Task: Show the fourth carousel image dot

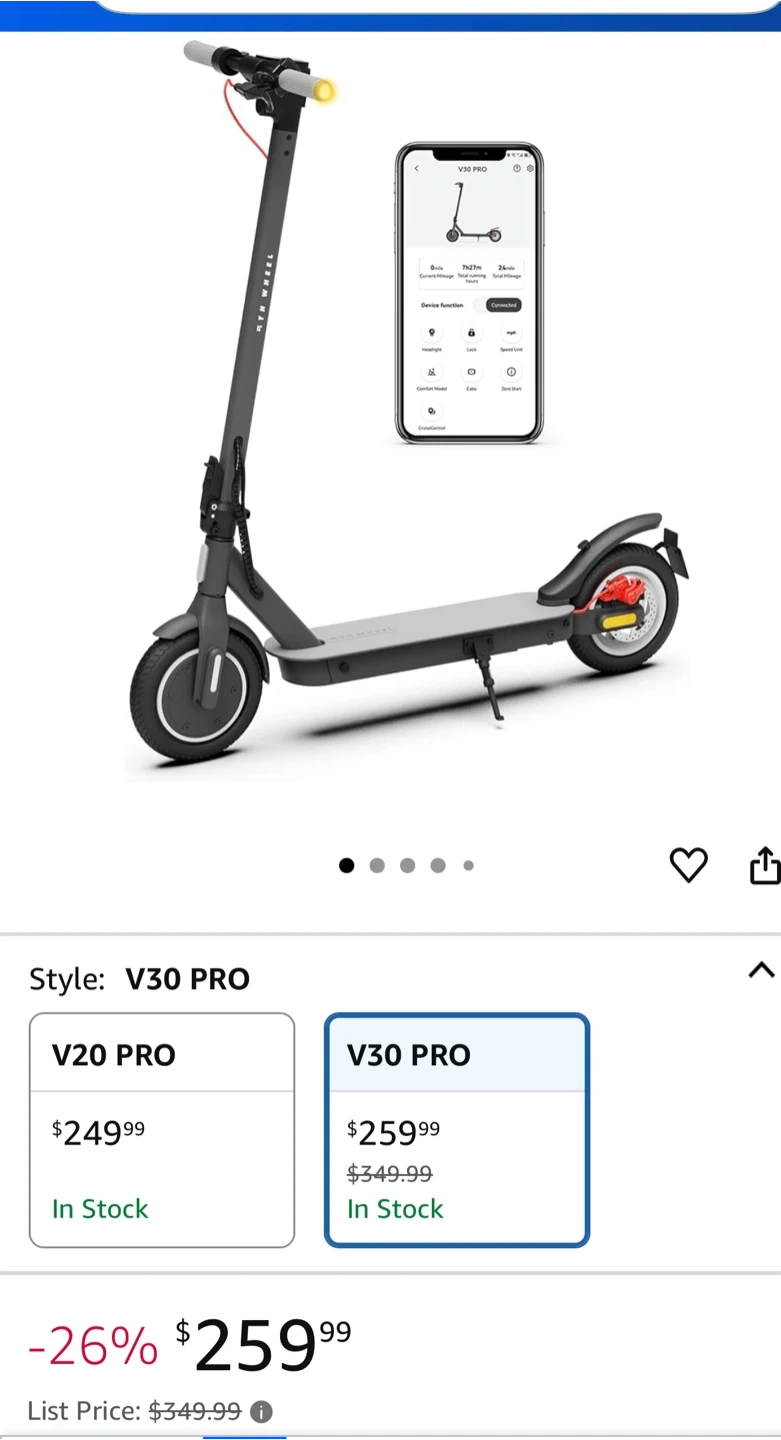Action: 438,866
